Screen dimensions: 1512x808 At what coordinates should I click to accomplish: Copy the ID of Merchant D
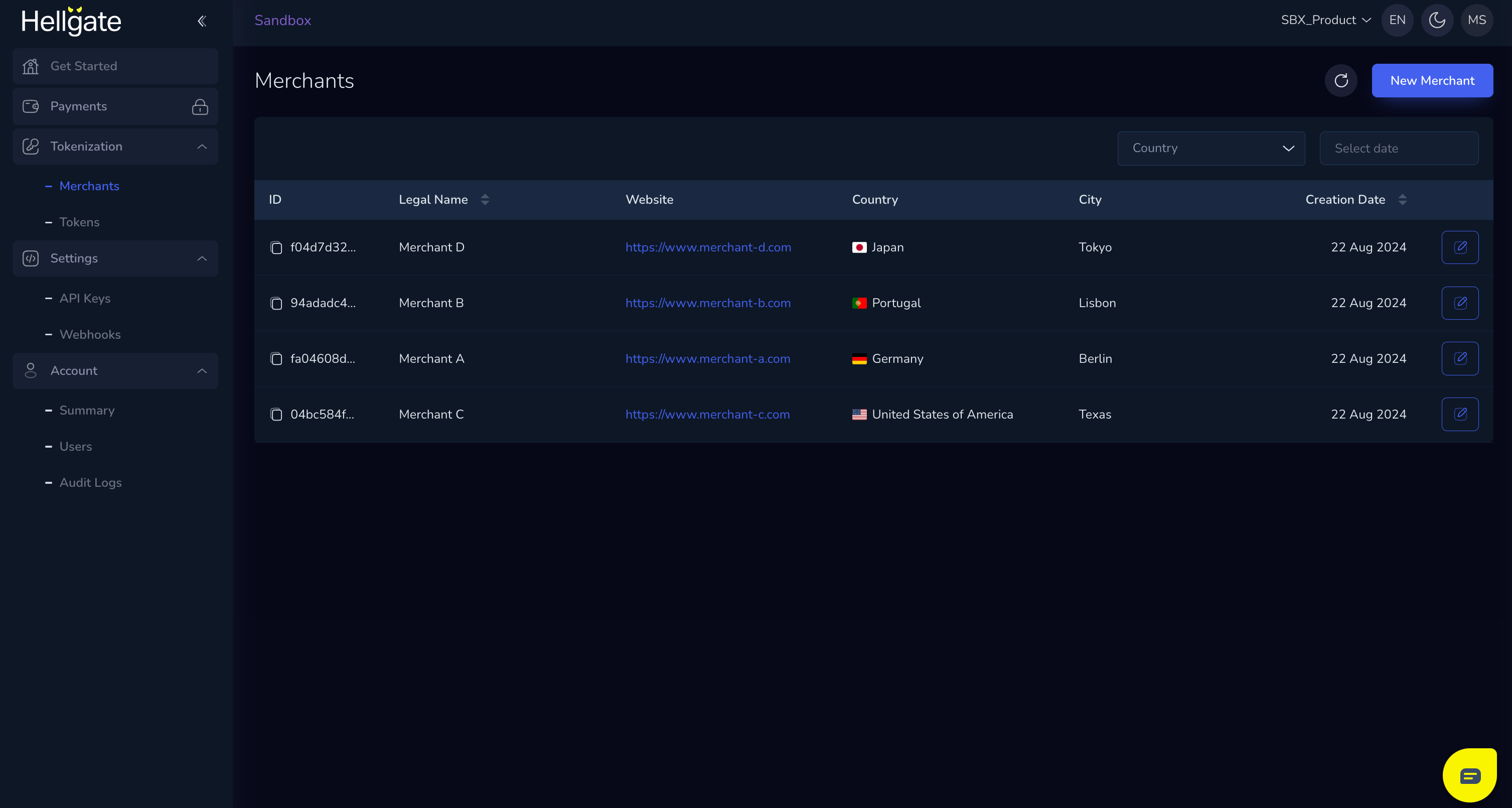276,248
